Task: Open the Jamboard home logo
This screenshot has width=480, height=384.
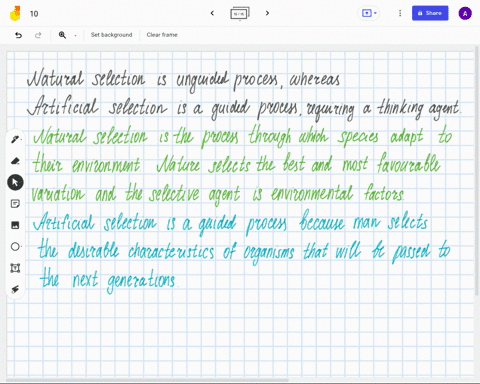Action: (15, 13)
